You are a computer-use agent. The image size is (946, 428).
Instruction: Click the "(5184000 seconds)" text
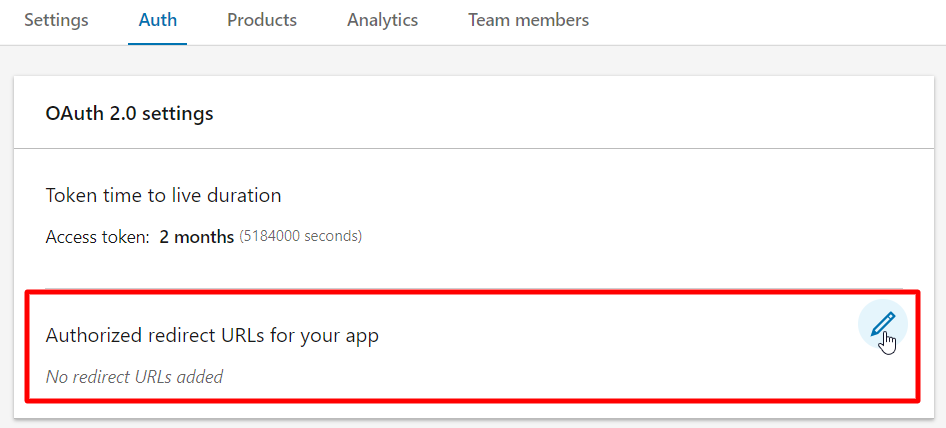pos(300,236)
